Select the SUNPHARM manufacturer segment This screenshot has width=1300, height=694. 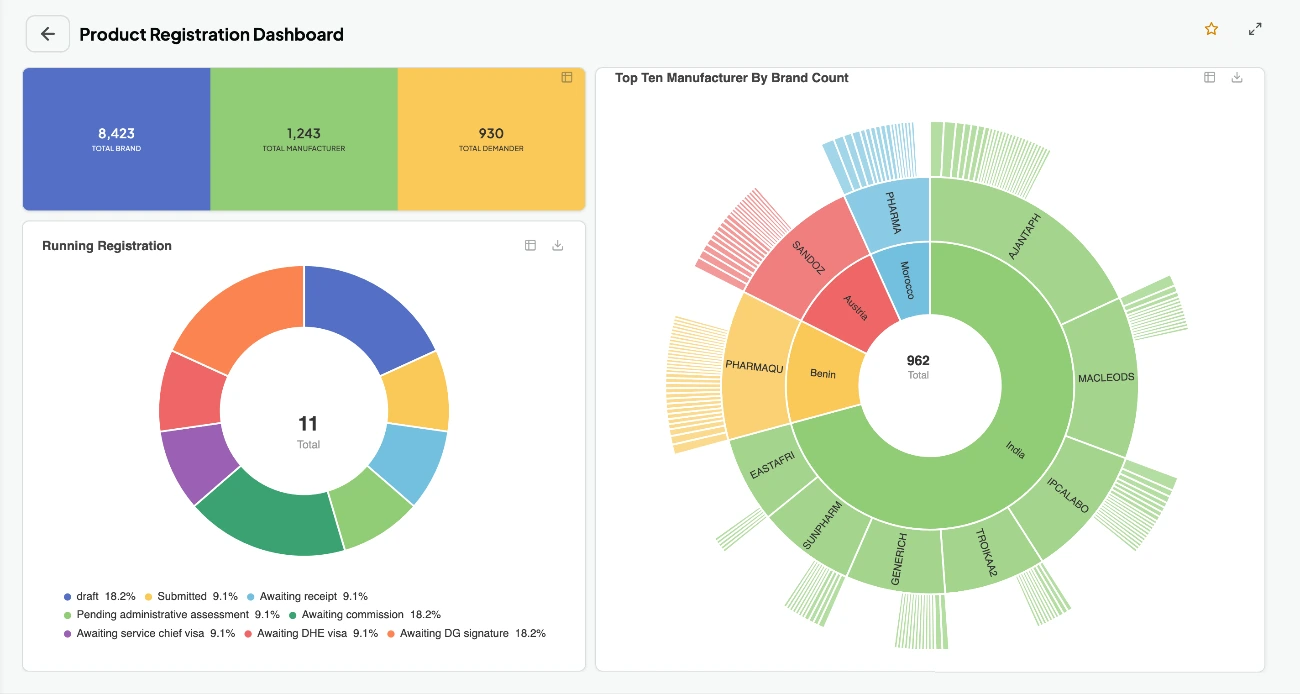pyautogui.click(x=822, y=527)
